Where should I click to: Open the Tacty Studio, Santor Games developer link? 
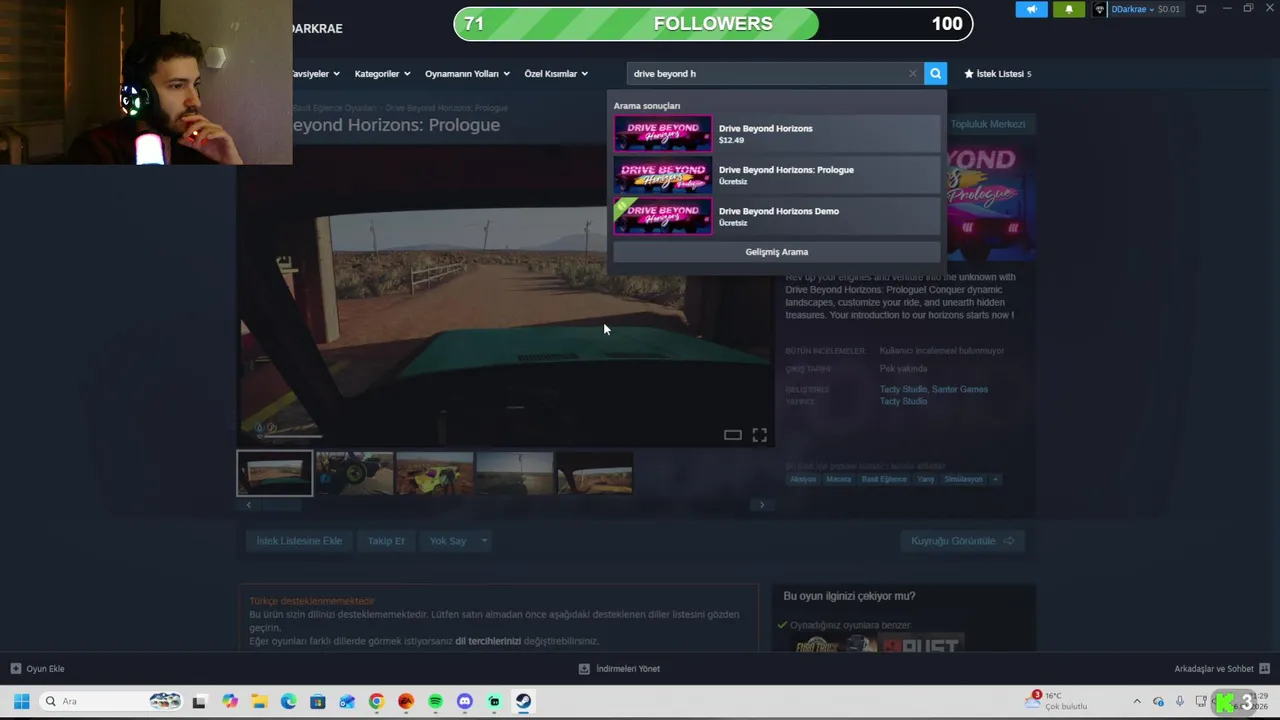933,389
